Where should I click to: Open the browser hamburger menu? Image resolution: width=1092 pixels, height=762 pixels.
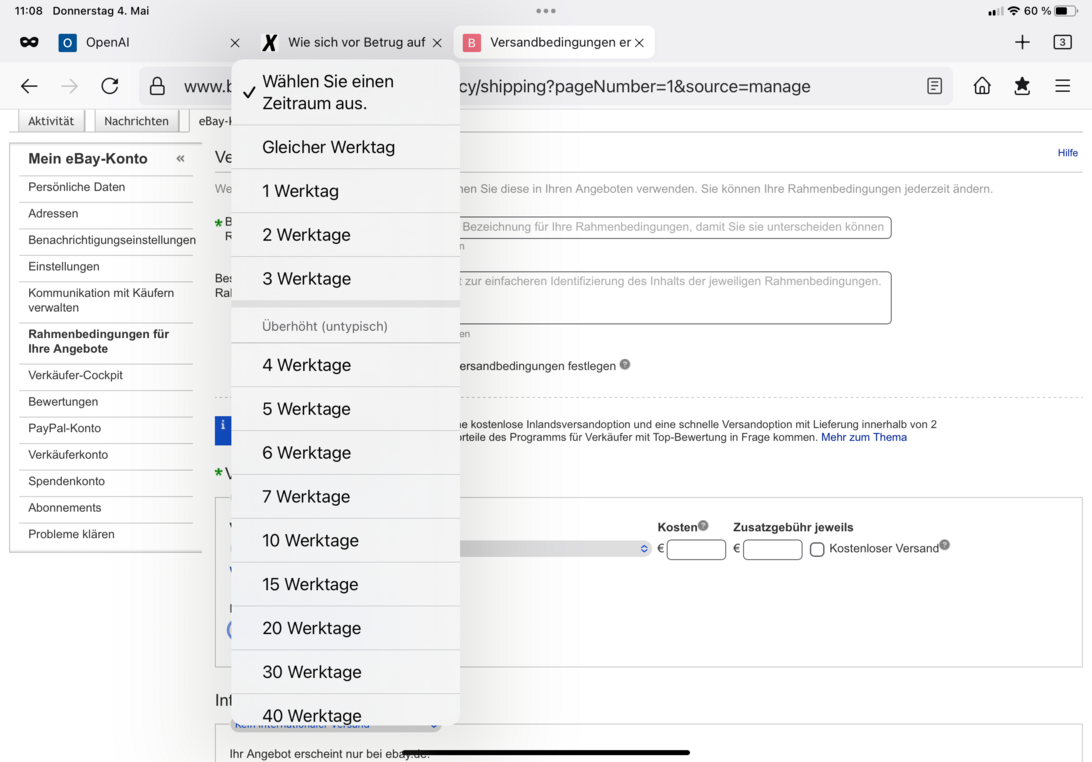point(1062,86)
